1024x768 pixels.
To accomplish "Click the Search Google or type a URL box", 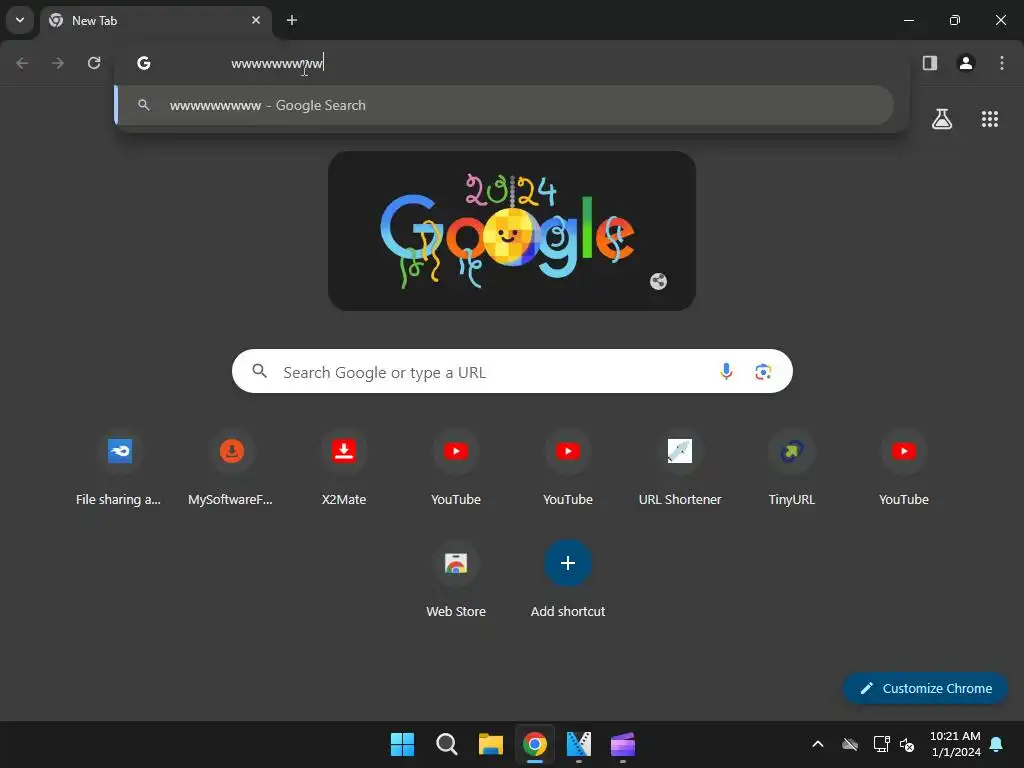I will [x=512, y=372].
